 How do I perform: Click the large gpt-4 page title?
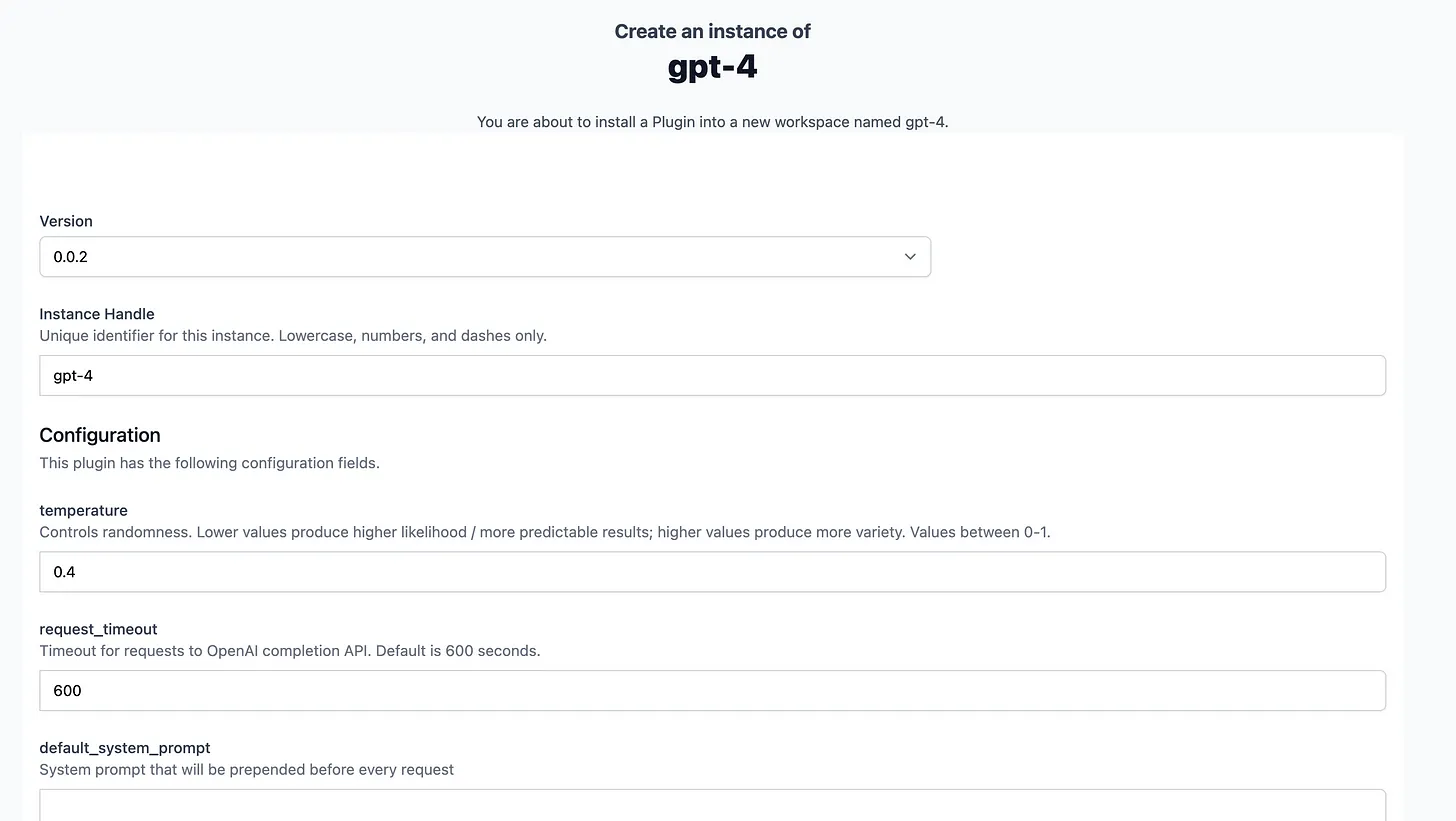pyautogui.click(x=712, y=67)
